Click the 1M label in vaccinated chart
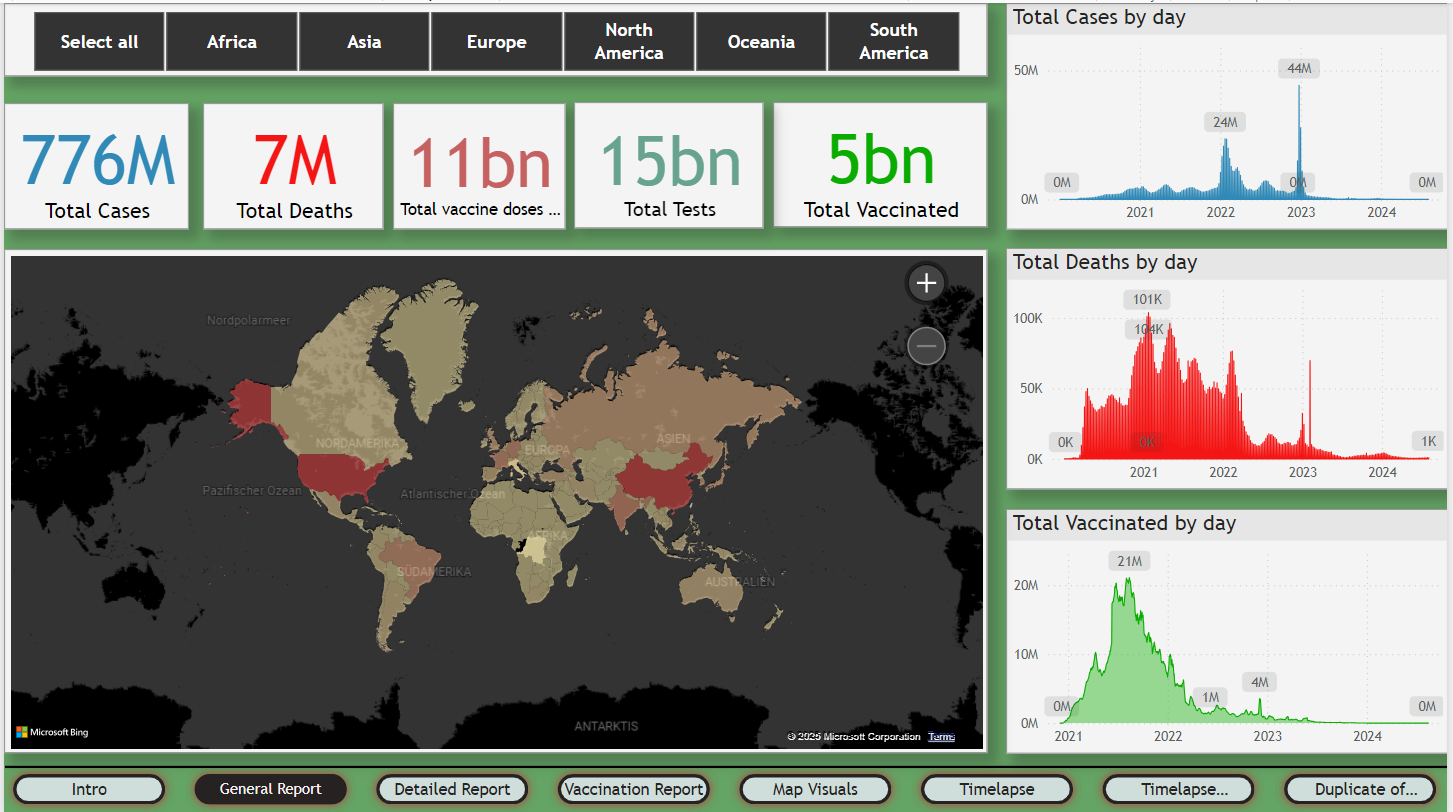The image size is (1453, 812). [x=1210, y=697]
